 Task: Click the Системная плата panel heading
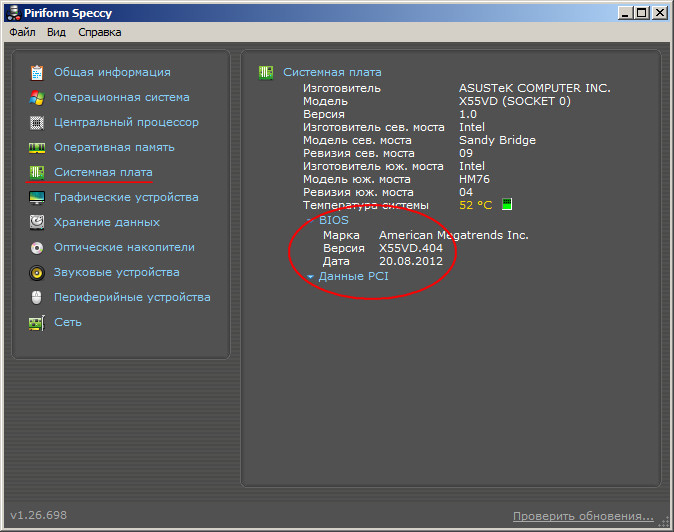(x=332, y=72)
